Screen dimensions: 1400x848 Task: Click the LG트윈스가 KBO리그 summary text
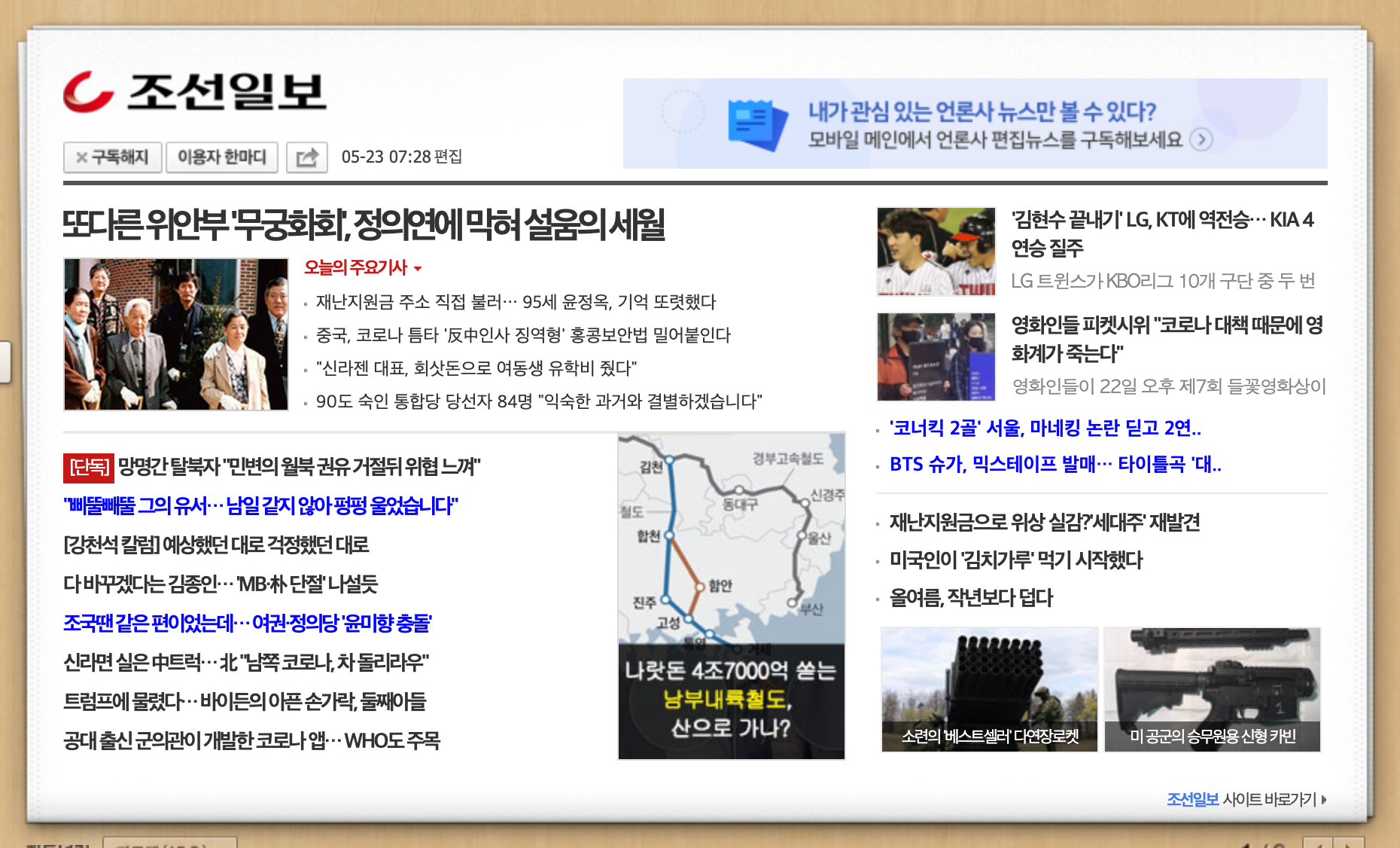[1163, 281]
